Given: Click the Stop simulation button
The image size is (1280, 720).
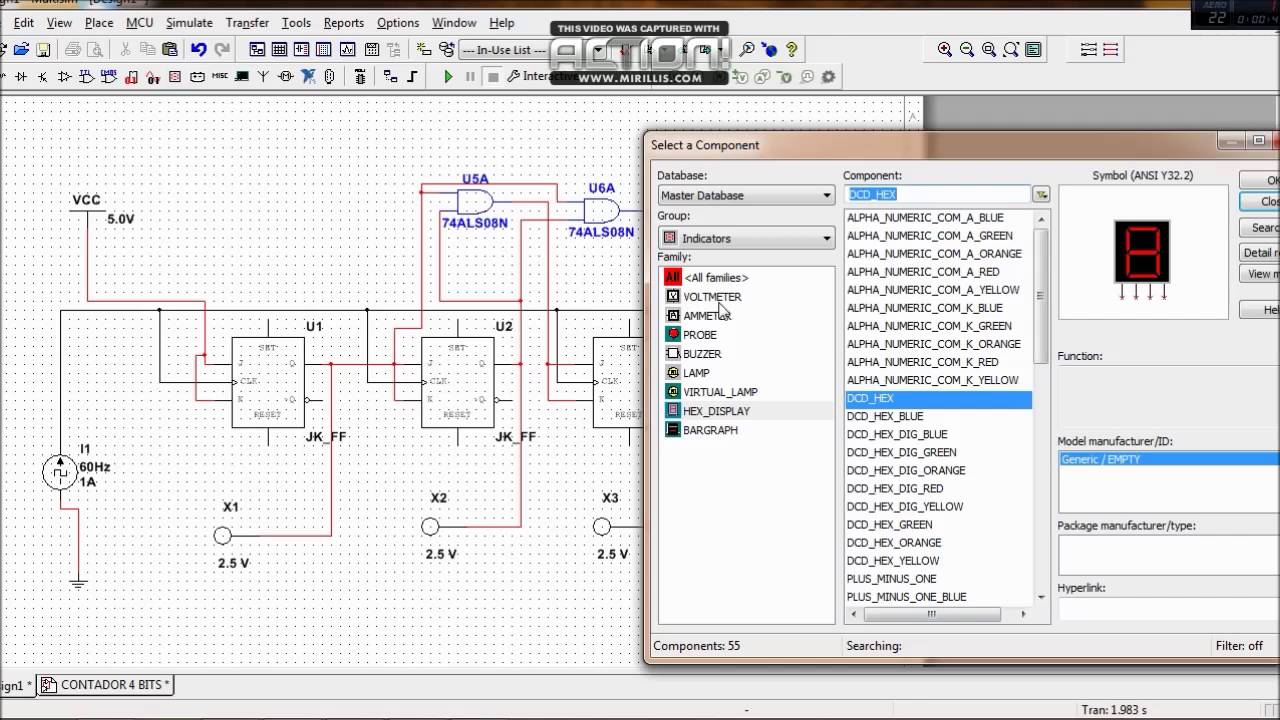Looking at the screenshot, I should point(492,76).
